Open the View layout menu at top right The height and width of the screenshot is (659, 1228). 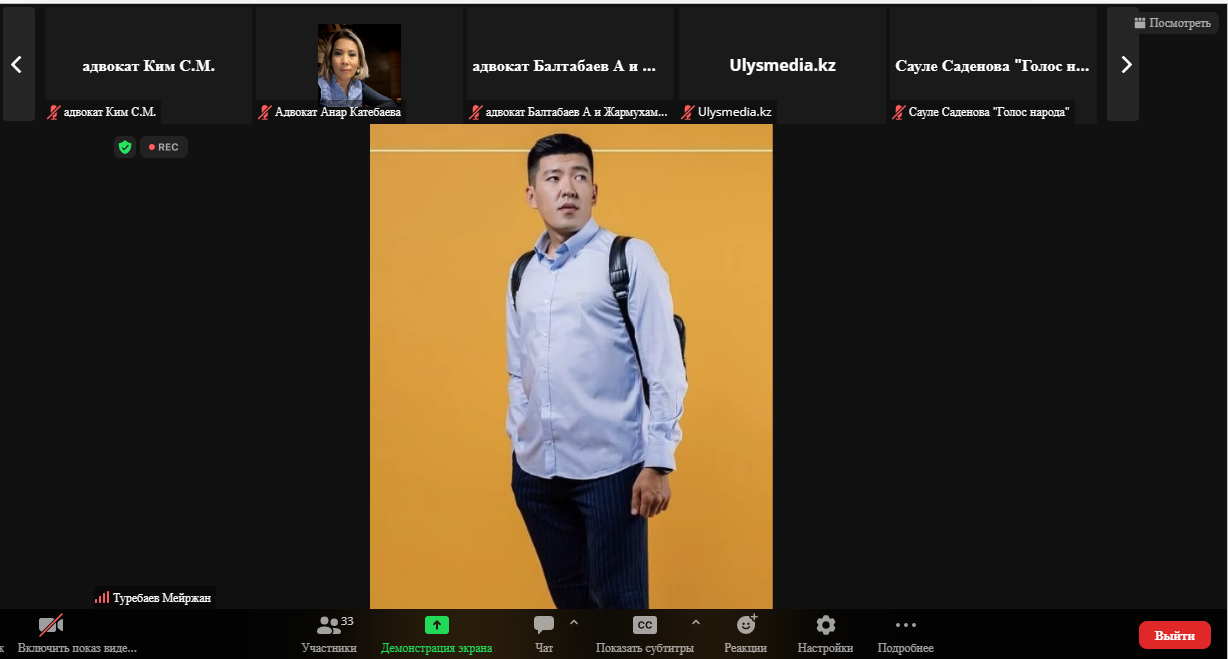[1172, 23]
